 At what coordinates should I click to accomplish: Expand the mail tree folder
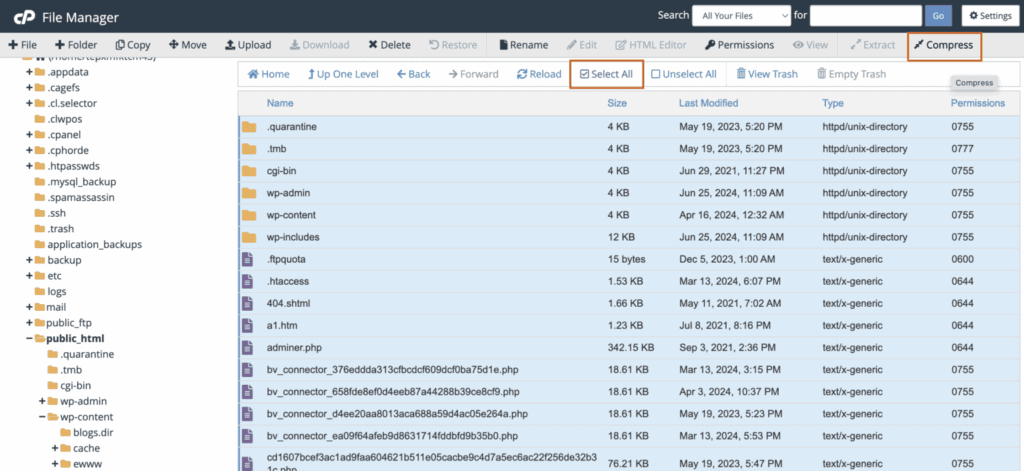point(29,307)
